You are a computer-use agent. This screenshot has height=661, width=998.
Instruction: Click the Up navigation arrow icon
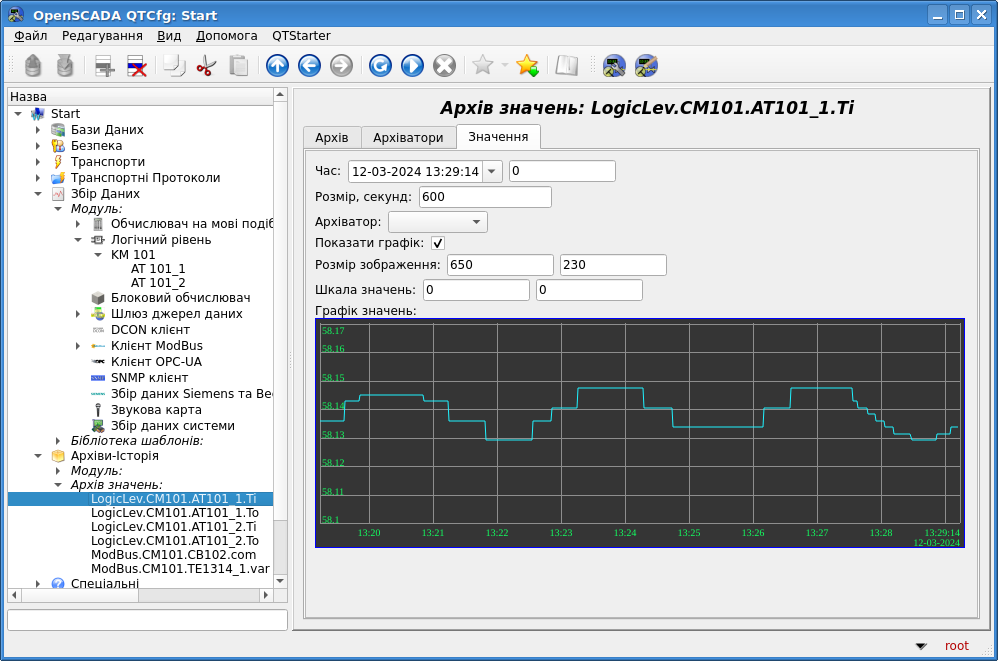[277, 66]
